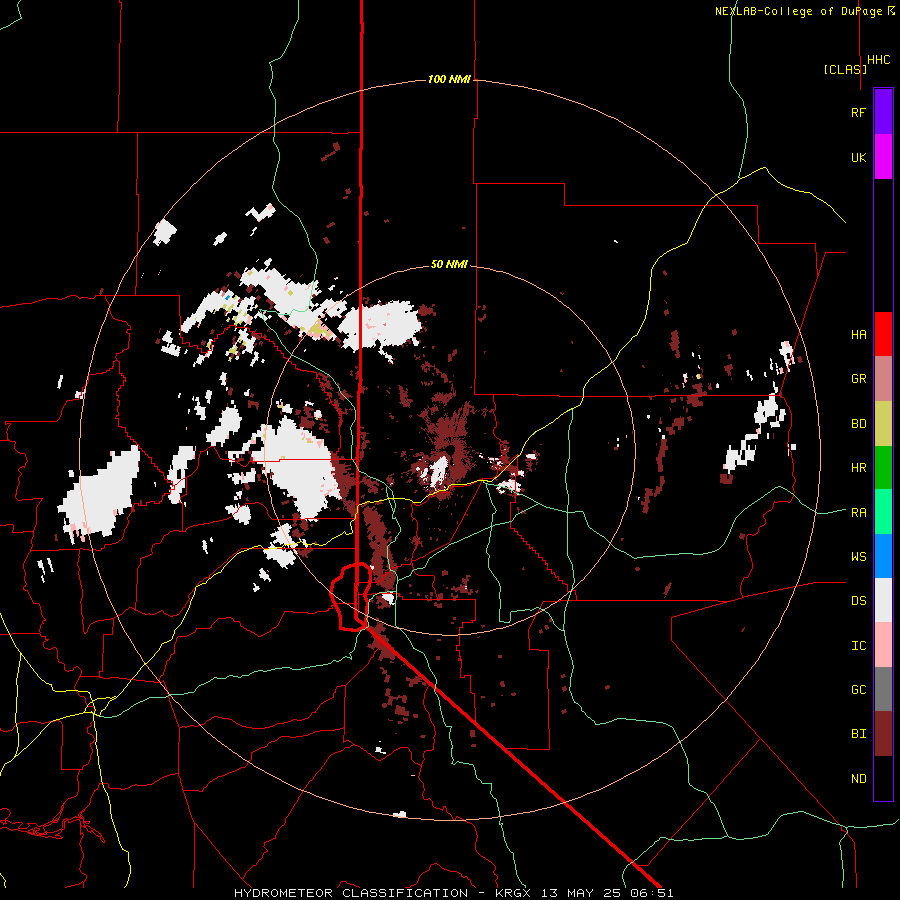This screenshot has width=900, height=900.
Task: Click the DS white legend swatch
Action: click(883, 600)
